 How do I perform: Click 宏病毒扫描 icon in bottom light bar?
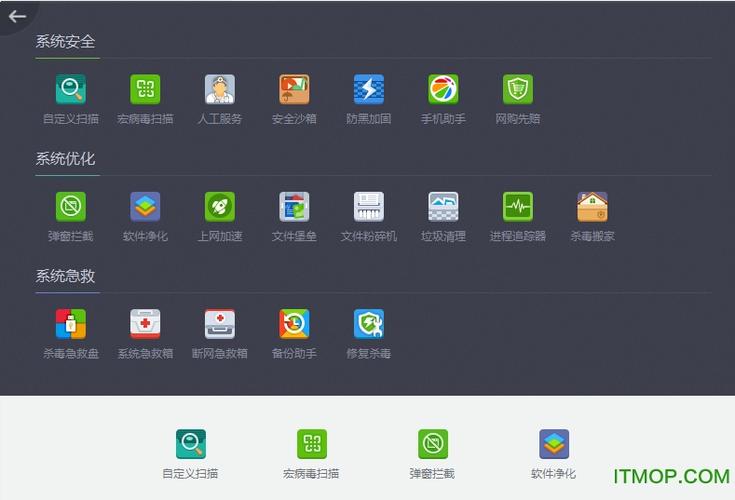312,444
